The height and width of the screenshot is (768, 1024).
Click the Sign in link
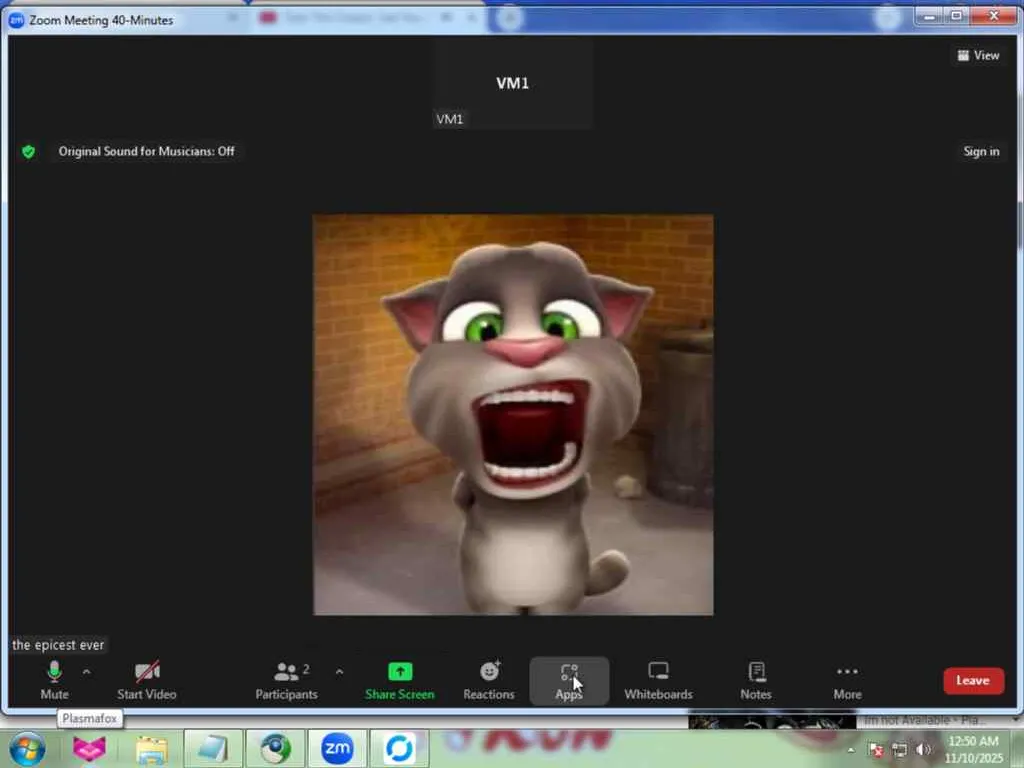pos(981,152)
